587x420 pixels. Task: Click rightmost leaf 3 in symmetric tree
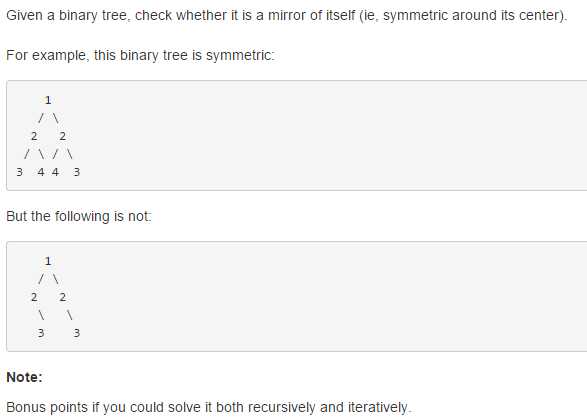[76, 172]
